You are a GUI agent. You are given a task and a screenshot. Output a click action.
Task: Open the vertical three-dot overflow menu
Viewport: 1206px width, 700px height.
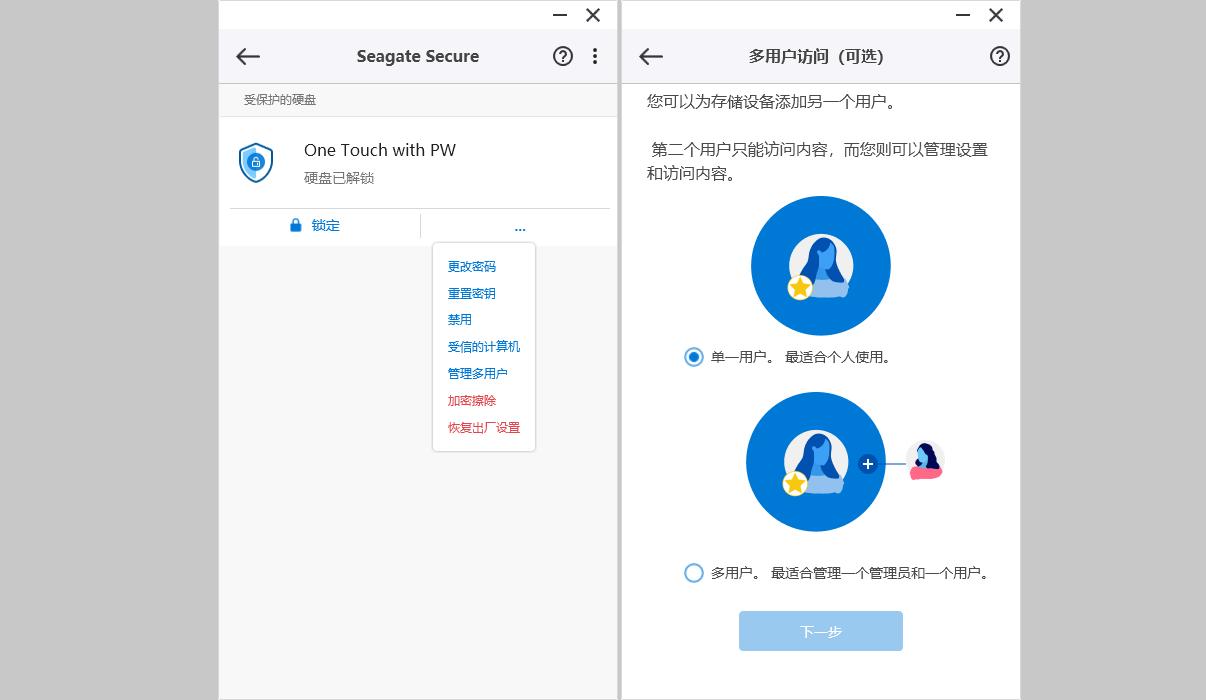pos(595,56)
